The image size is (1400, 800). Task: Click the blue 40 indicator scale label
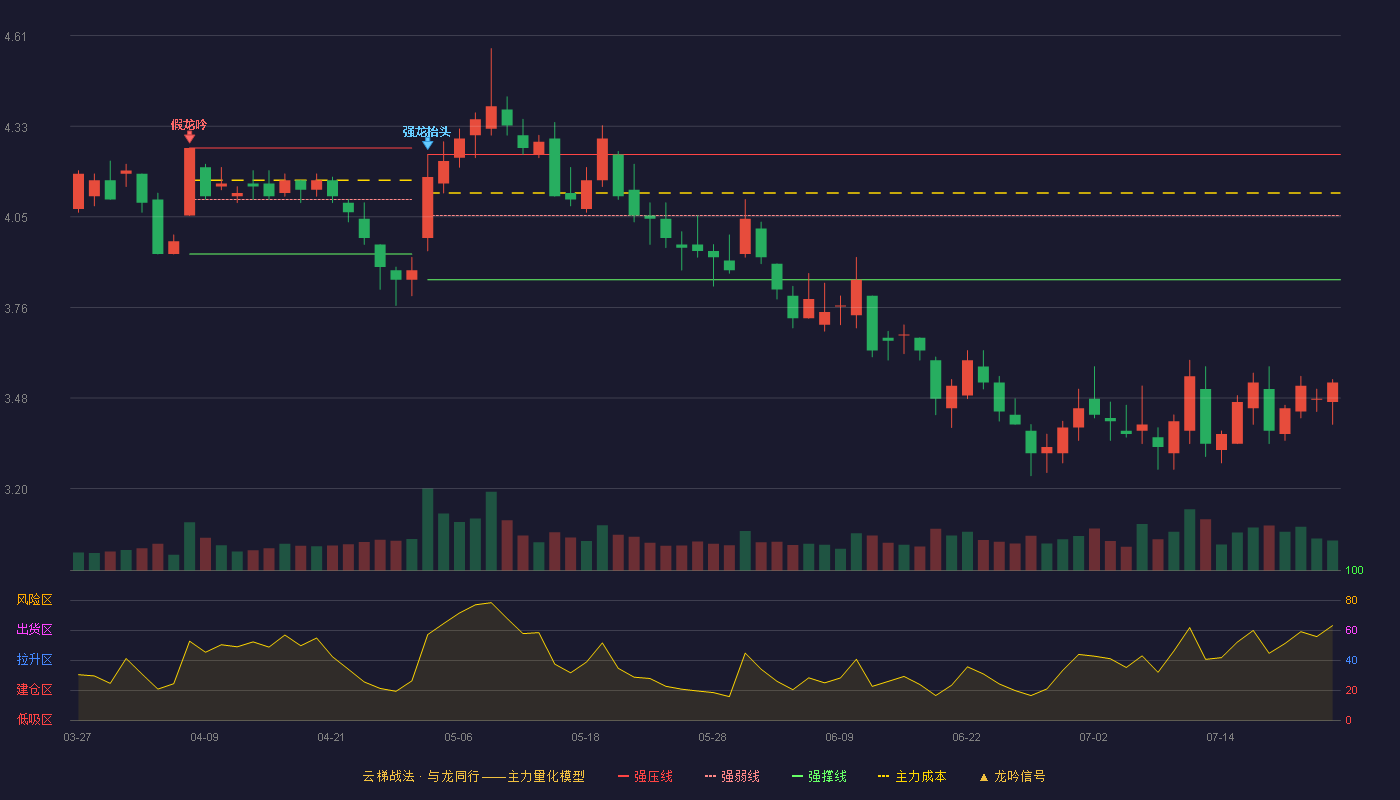(1351, 660)
